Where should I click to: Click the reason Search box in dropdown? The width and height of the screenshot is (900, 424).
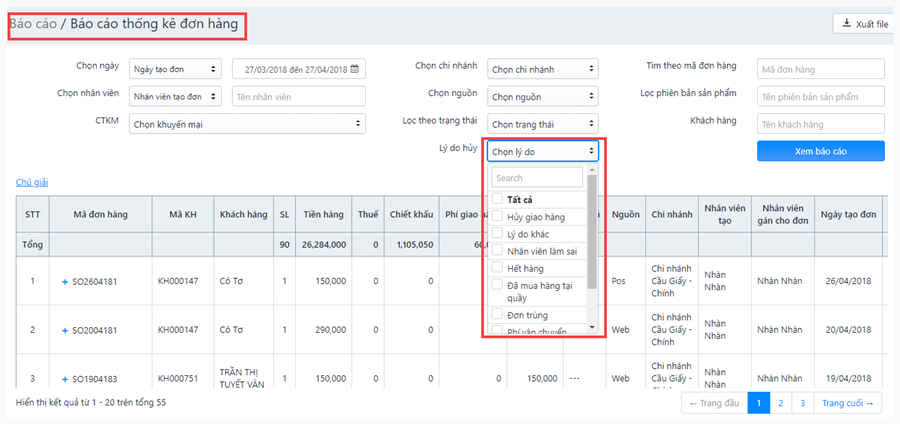pyautogui.click(x=537, y=177)
